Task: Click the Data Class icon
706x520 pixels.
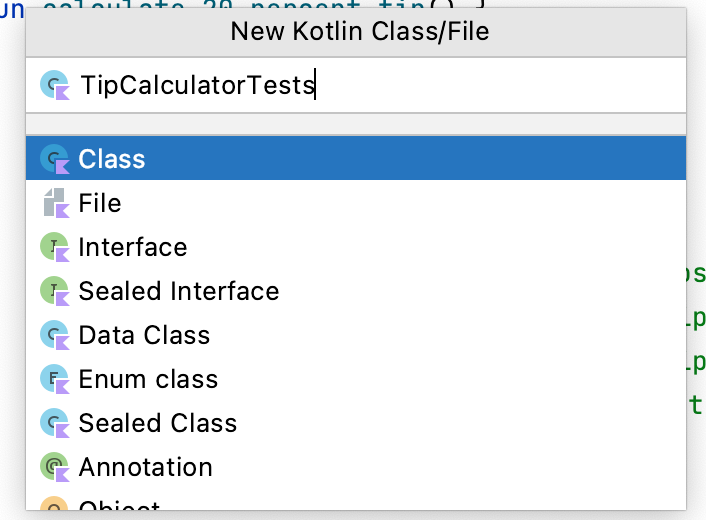Action: [x=53, y=335]
